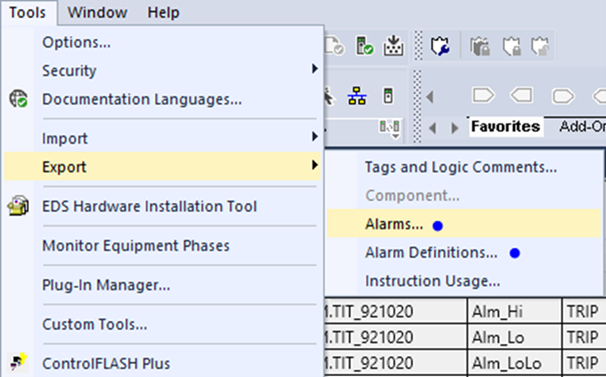Open the Tools menu in the menu bar
This screenshot has width=606, height=377.
coord(27,12)
